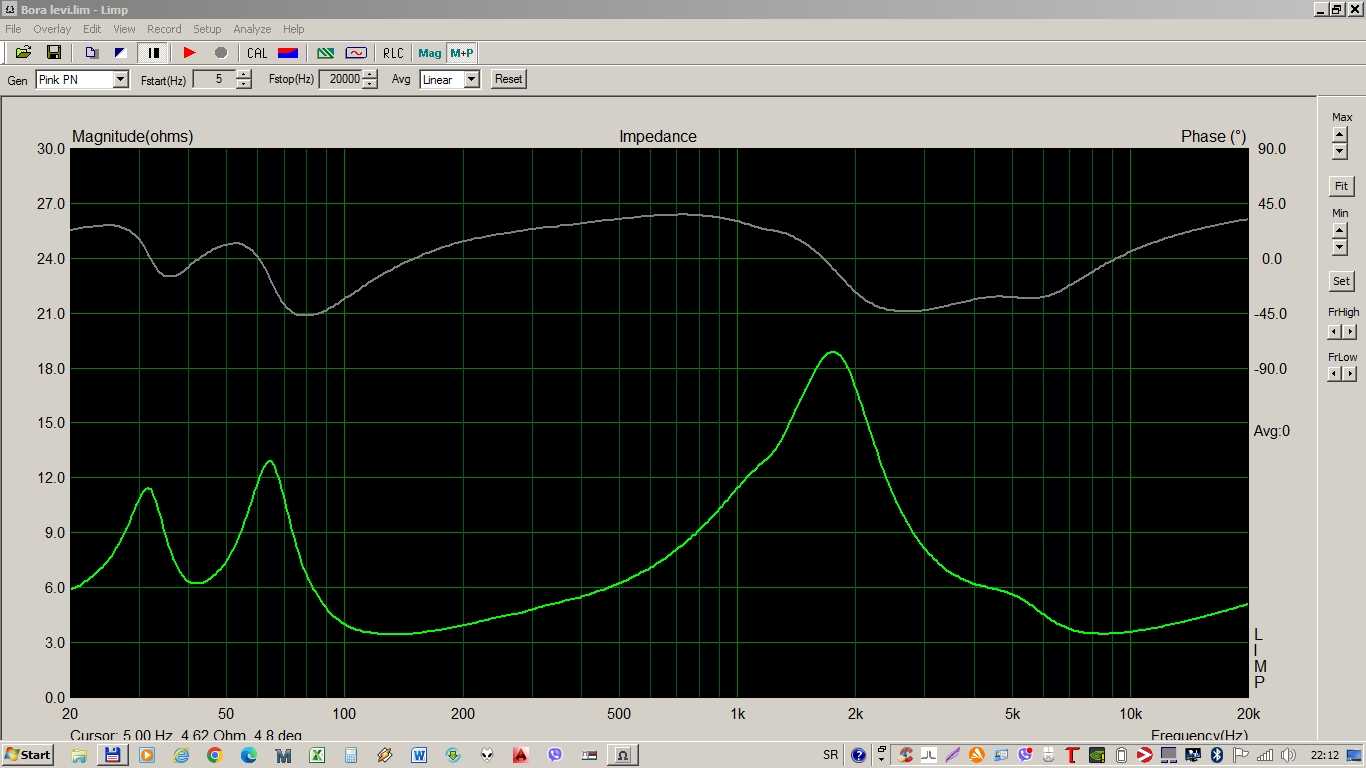Open Internet Explorer from the taskbar
The width and height of the screenshot is (1366, 768).
click(x=181, y=755)
